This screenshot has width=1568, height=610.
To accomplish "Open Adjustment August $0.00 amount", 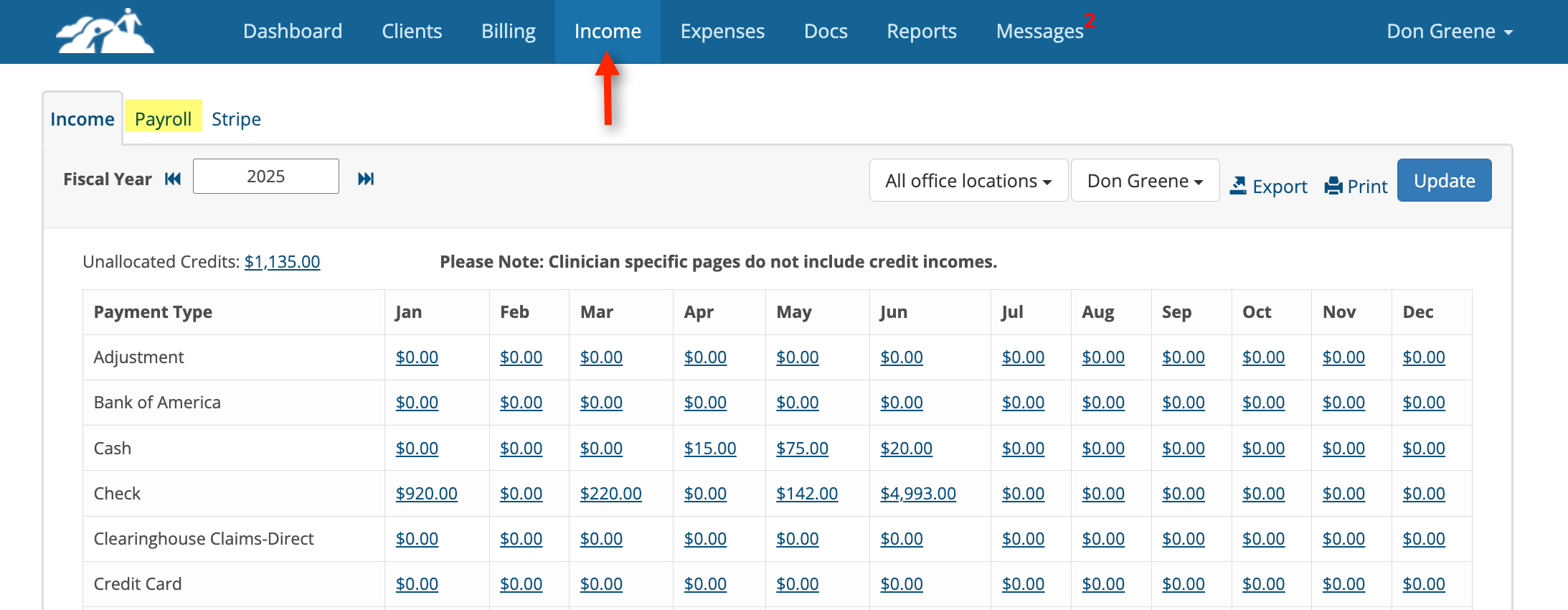I will [x=1103, y=357].
